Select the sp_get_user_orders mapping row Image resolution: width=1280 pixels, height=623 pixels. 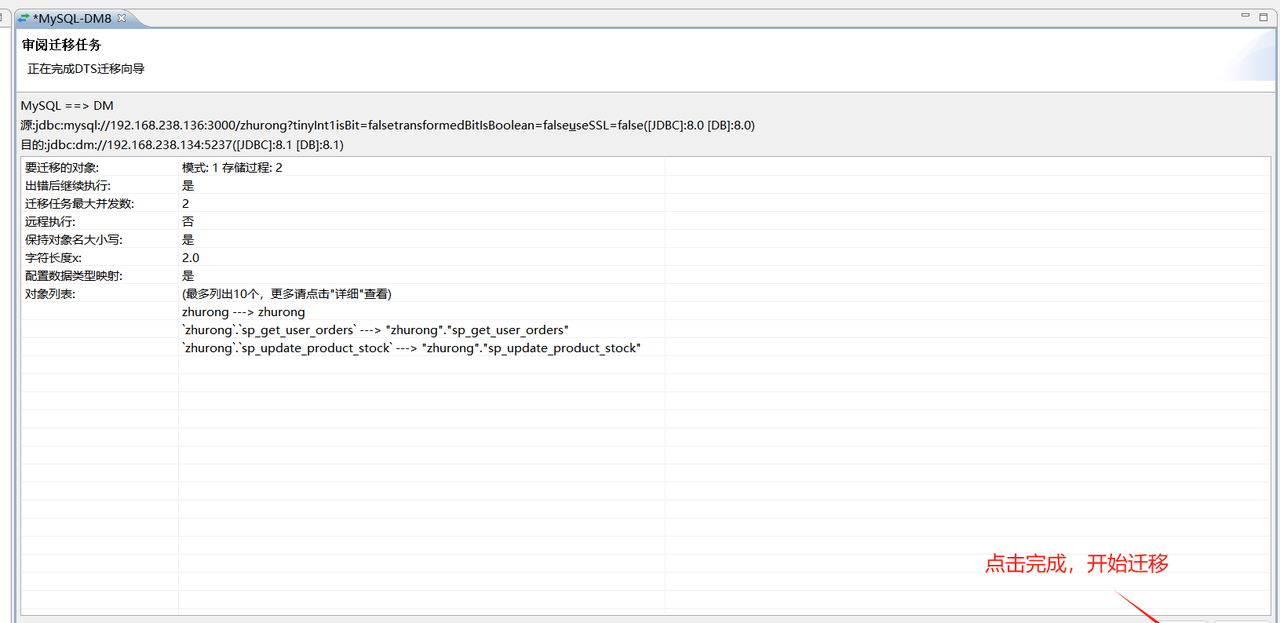pos(375,330)
